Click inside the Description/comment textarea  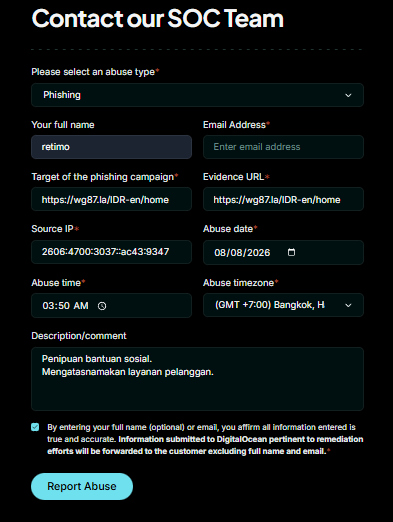197,379
